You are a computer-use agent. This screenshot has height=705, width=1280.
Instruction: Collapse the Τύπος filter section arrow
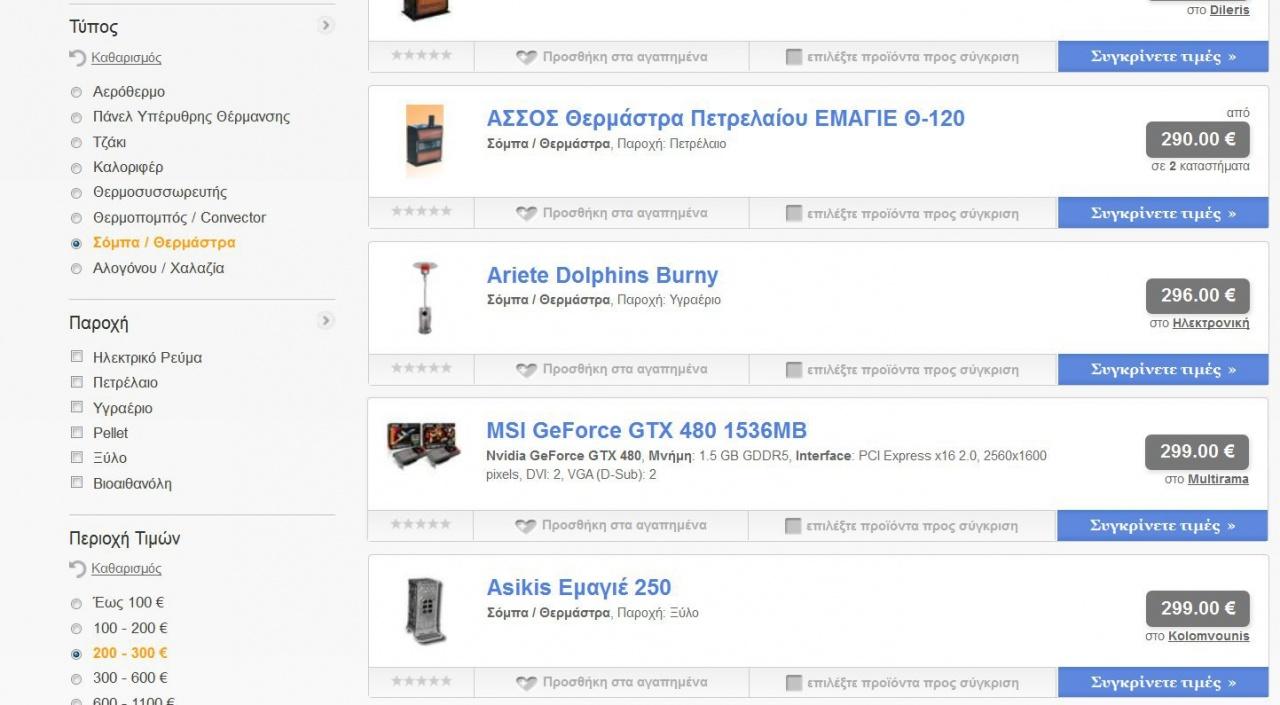point(326,26)
